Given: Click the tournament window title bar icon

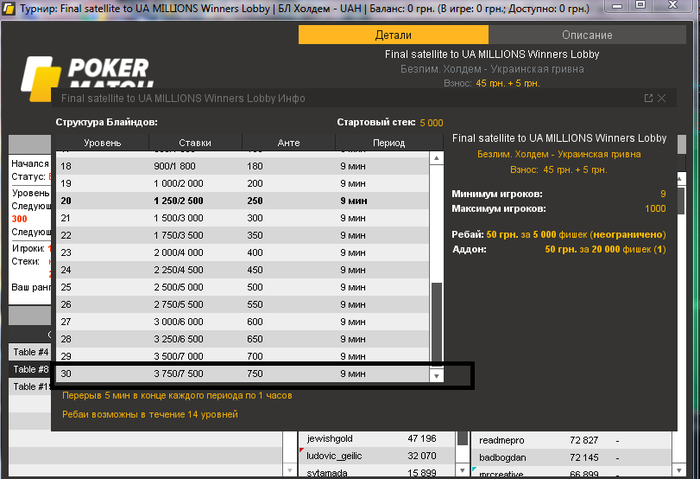Looking at the screenshot, I should tap(9, 8).
